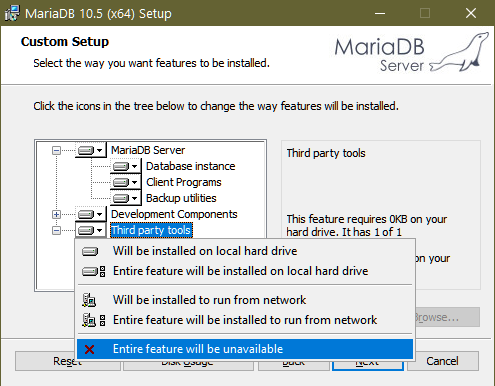
Task: Choose Entire feature will be installed on local hard drive
Action: 245,271
